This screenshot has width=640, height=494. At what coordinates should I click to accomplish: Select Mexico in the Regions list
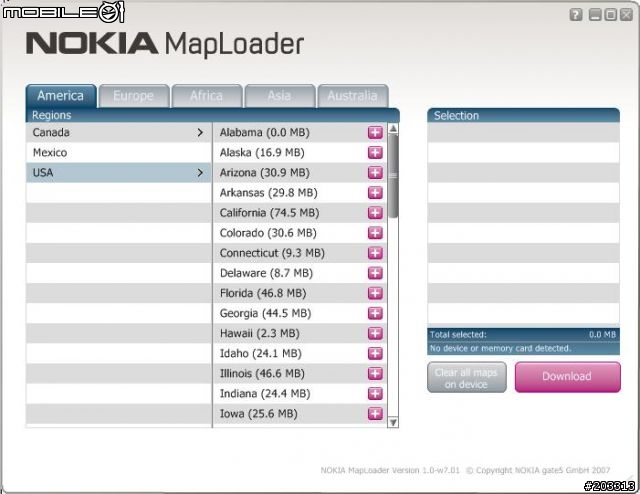[x=118, y=153]
